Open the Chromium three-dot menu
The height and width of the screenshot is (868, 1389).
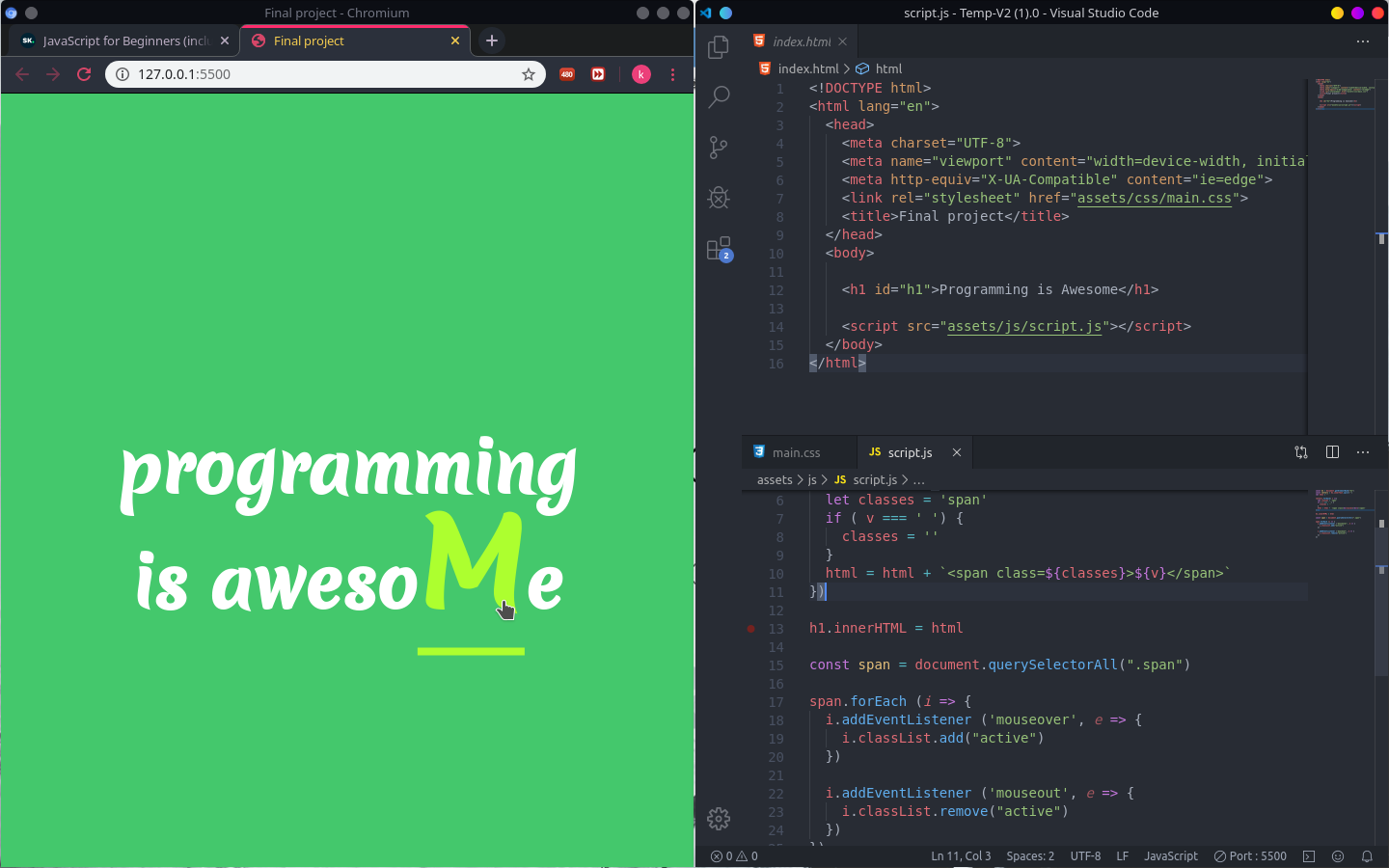click(x=672, y=74)
